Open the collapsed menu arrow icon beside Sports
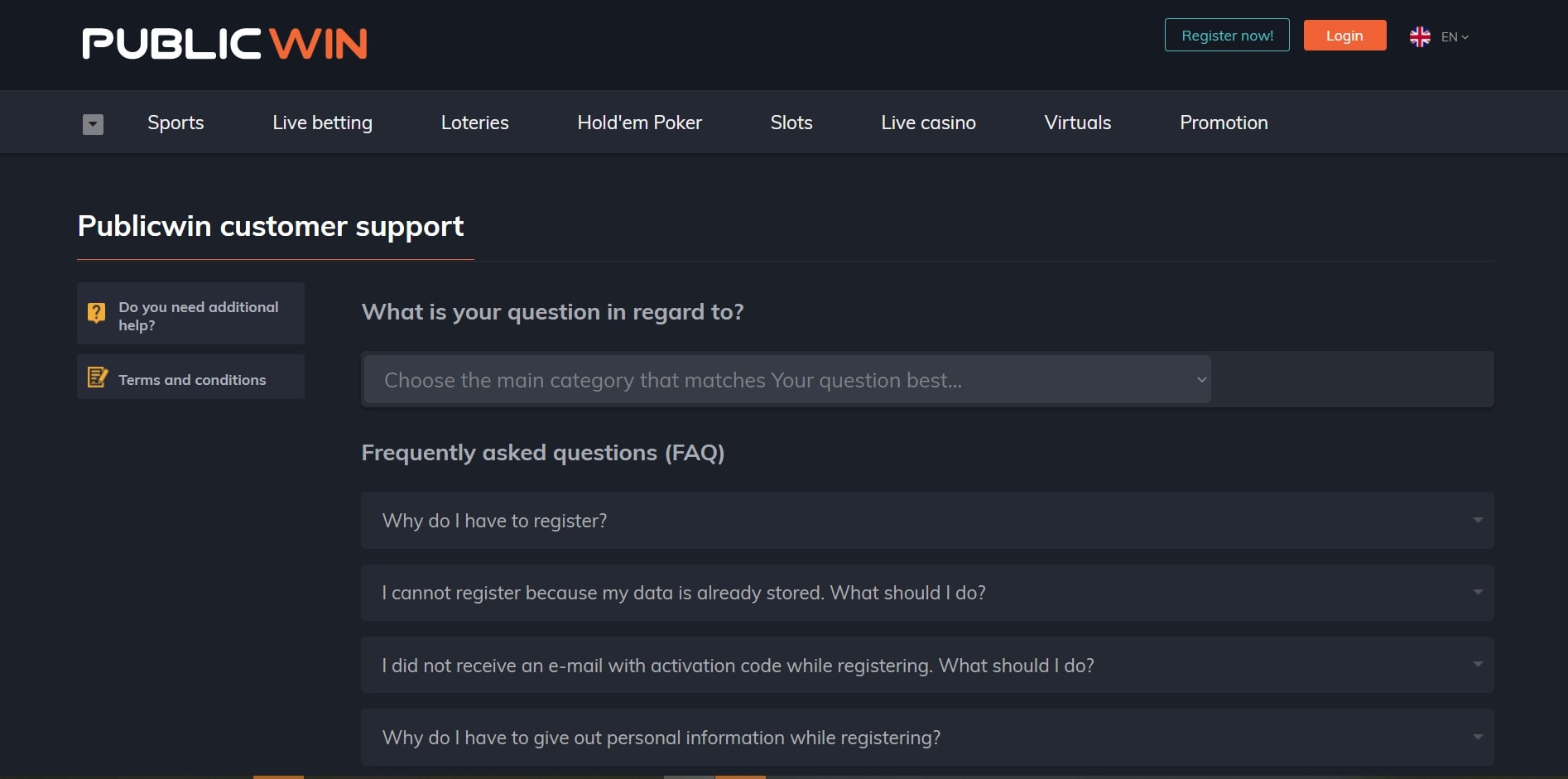Image resolution: width=1568 pixels, height=779 pixels. [x=93, y=124]
